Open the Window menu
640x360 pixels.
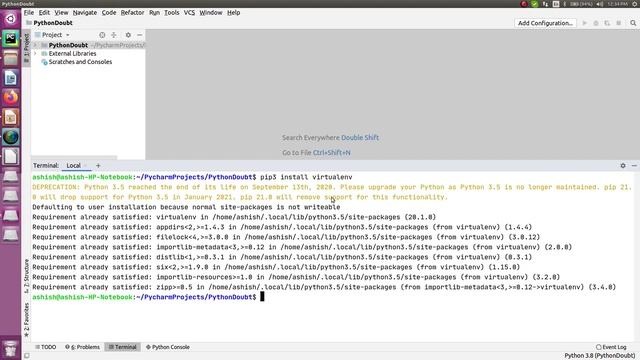click(211, 13)
